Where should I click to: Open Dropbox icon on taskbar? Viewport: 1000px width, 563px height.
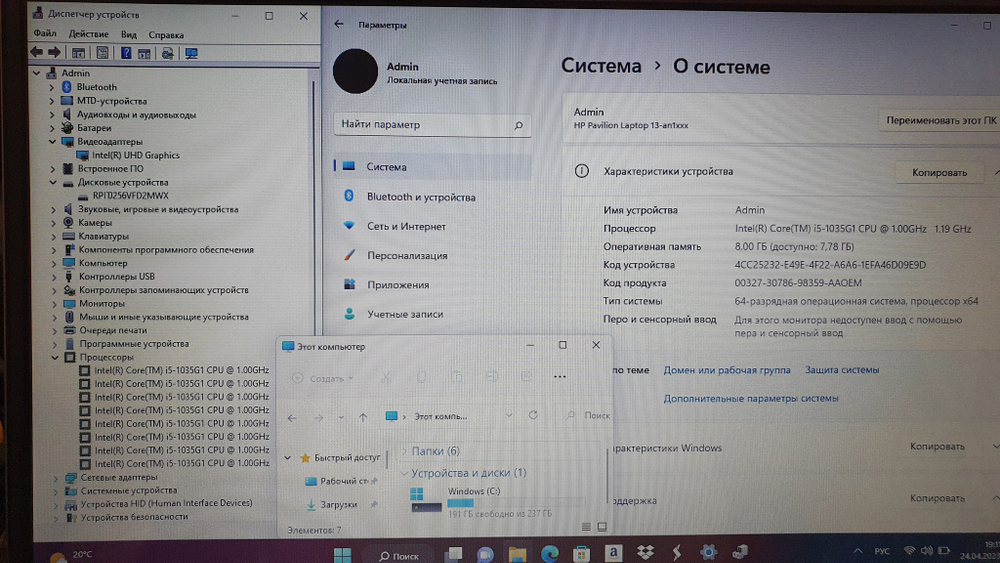pyautogui.click(x=645, y=552)
